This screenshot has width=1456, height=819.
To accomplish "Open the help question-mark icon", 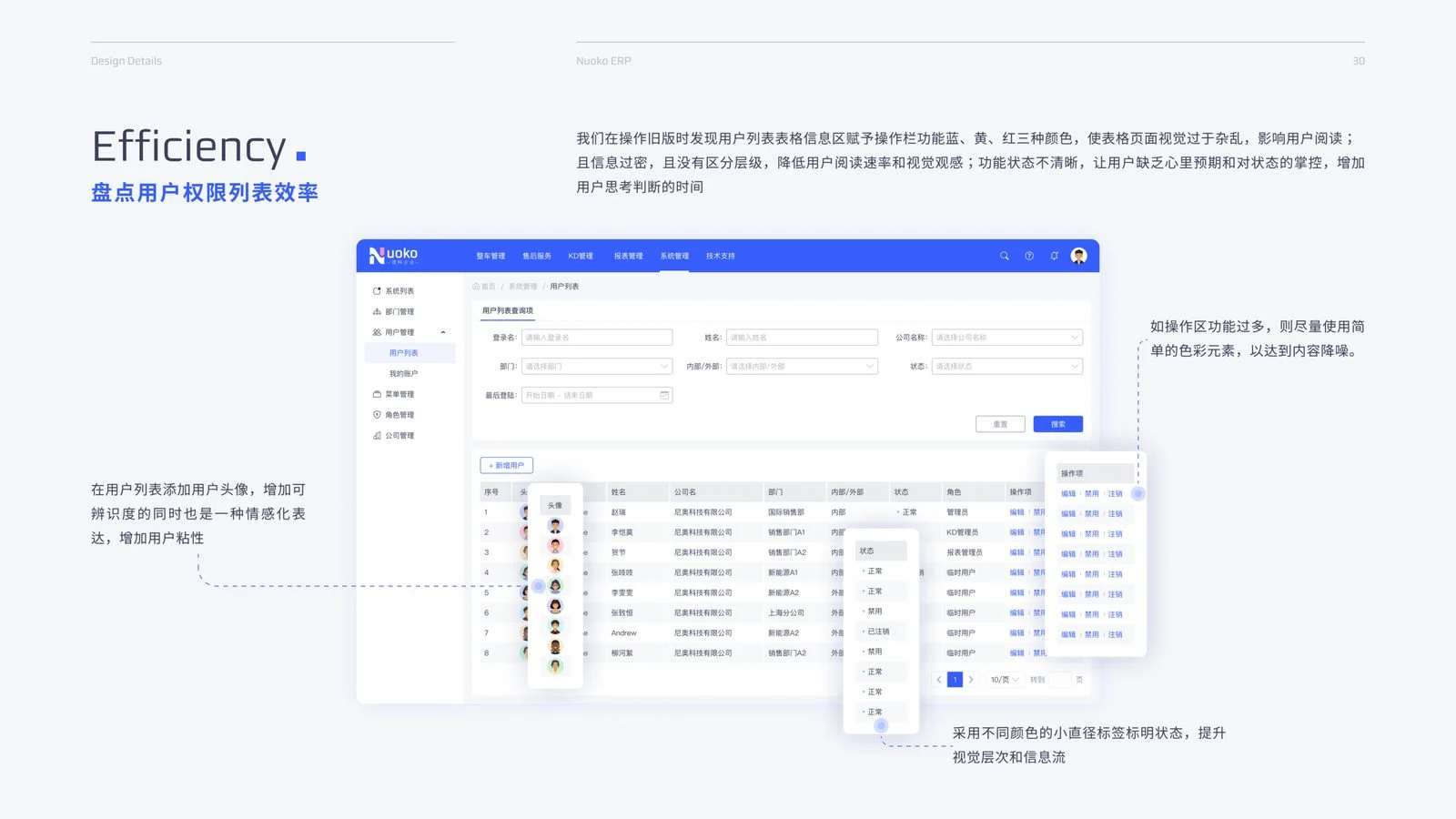I will click(1029, 256).
